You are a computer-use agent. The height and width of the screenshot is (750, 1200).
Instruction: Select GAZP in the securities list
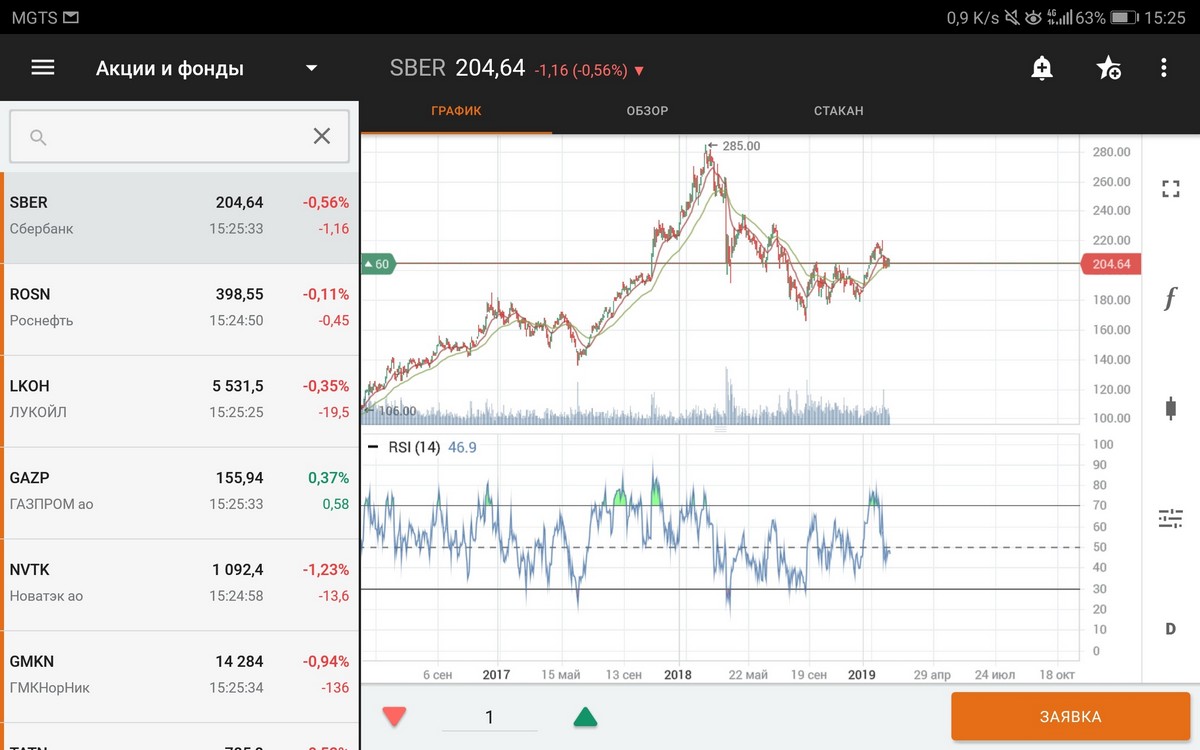(180, 491)
